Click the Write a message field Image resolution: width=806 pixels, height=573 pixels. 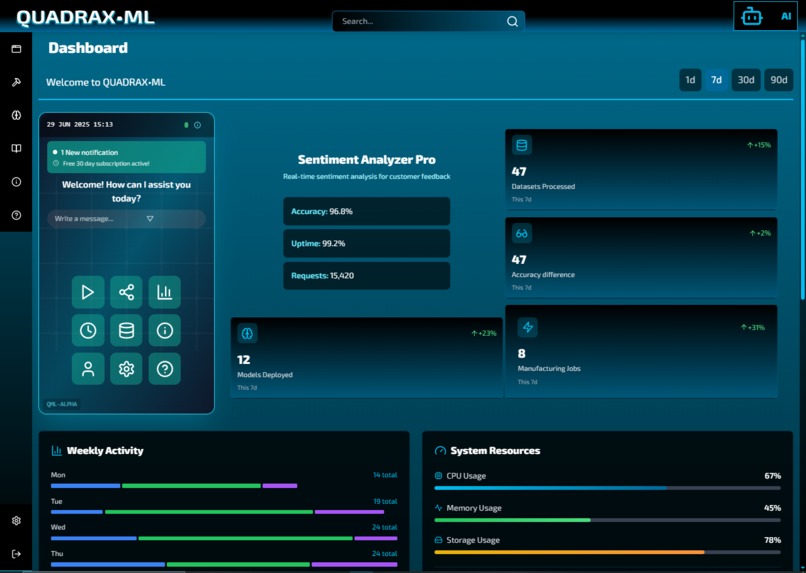[x=126, y=218]
